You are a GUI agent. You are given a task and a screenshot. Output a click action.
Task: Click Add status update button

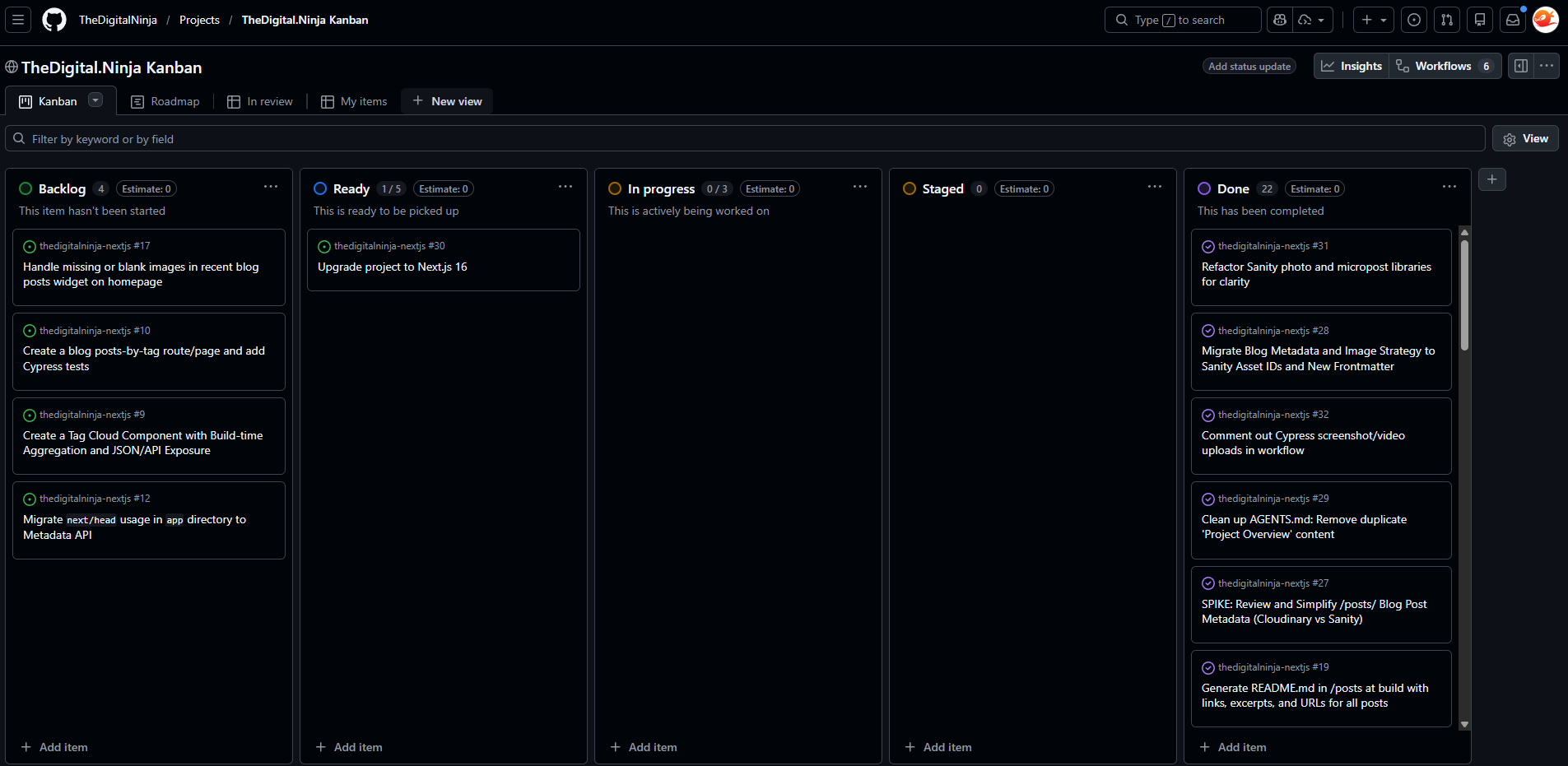tap(1249, 67)
